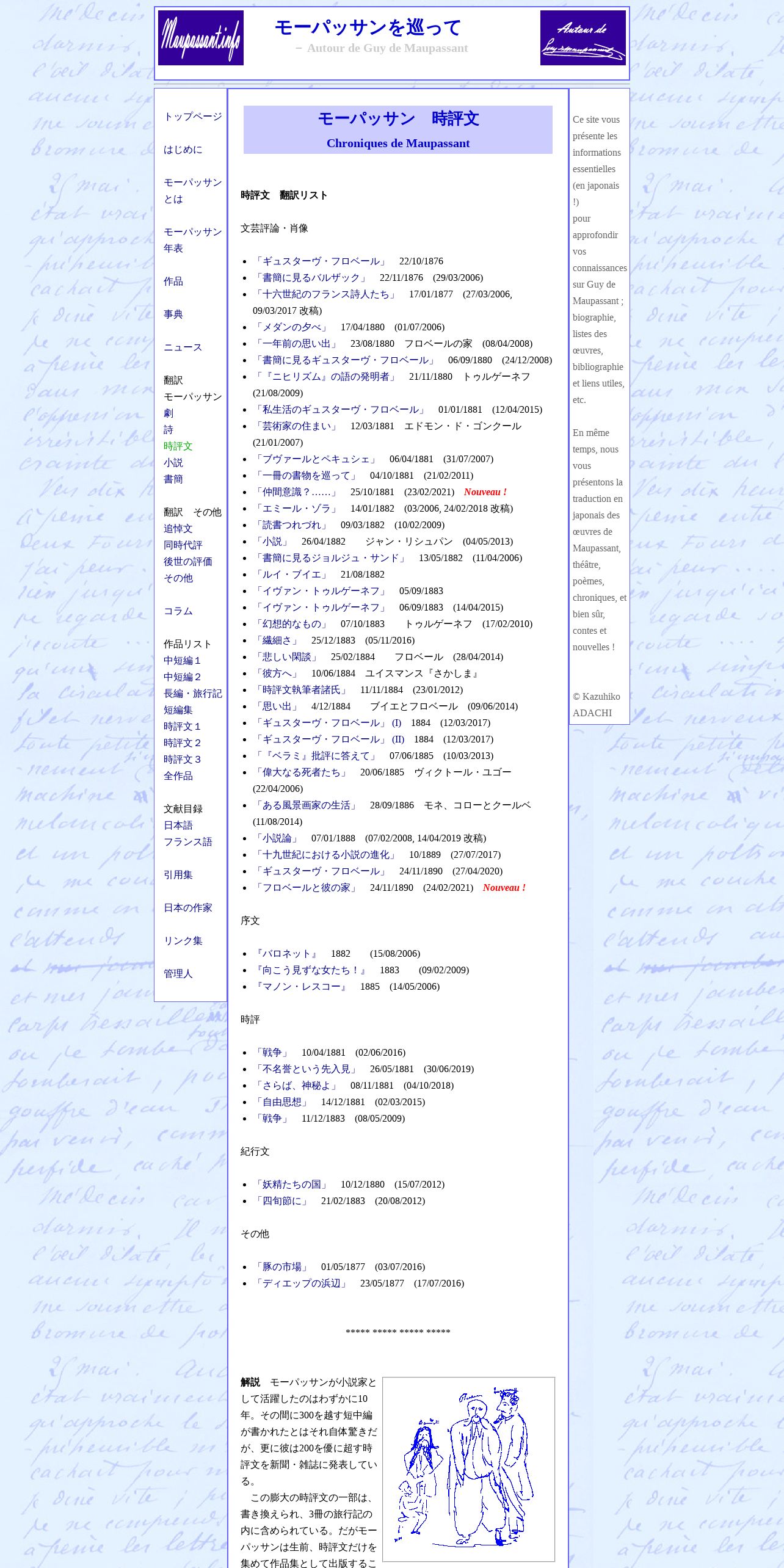Screen dimensions: 784x1568
Task: Open 作品 in the sidebar
Action: (173, 281)
